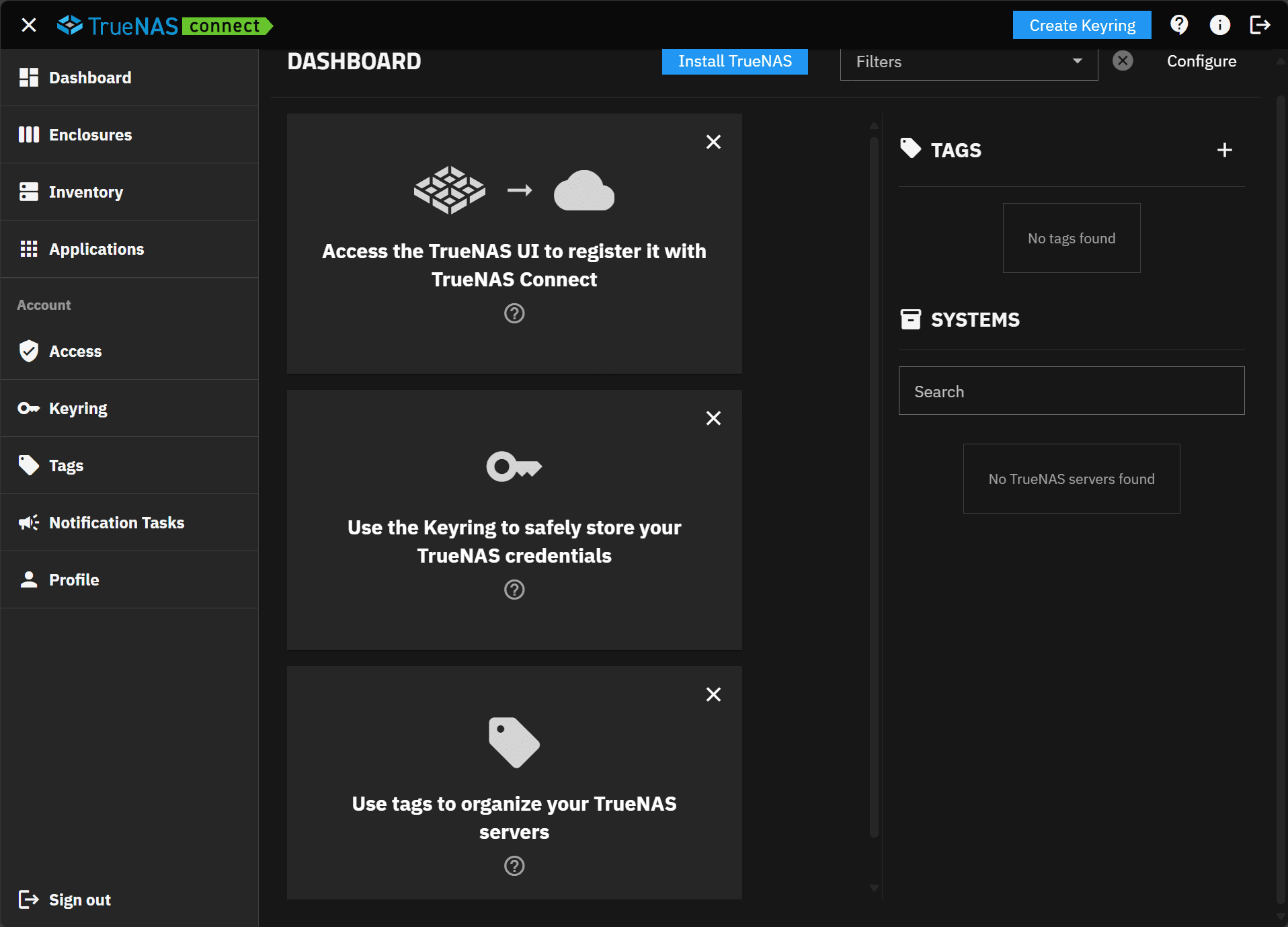This screenshot has height=927, width=1288.
Task: Click the TAGS panel heading
Action: click(x=956, y=150)
